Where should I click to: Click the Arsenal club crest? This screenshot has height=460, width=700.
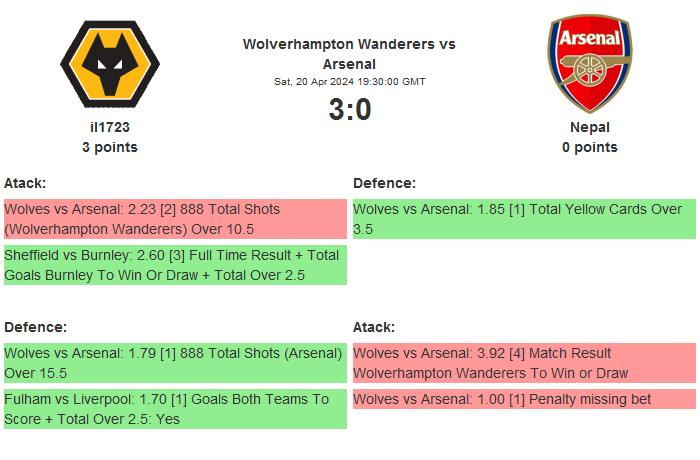[x=589, y=62]
